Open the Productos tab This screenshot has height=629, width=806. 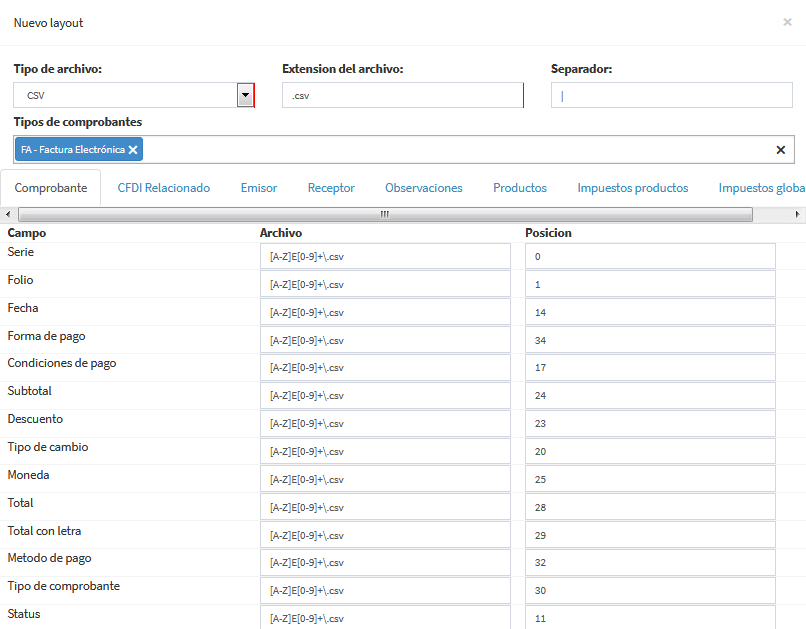(x=520, y=188)
